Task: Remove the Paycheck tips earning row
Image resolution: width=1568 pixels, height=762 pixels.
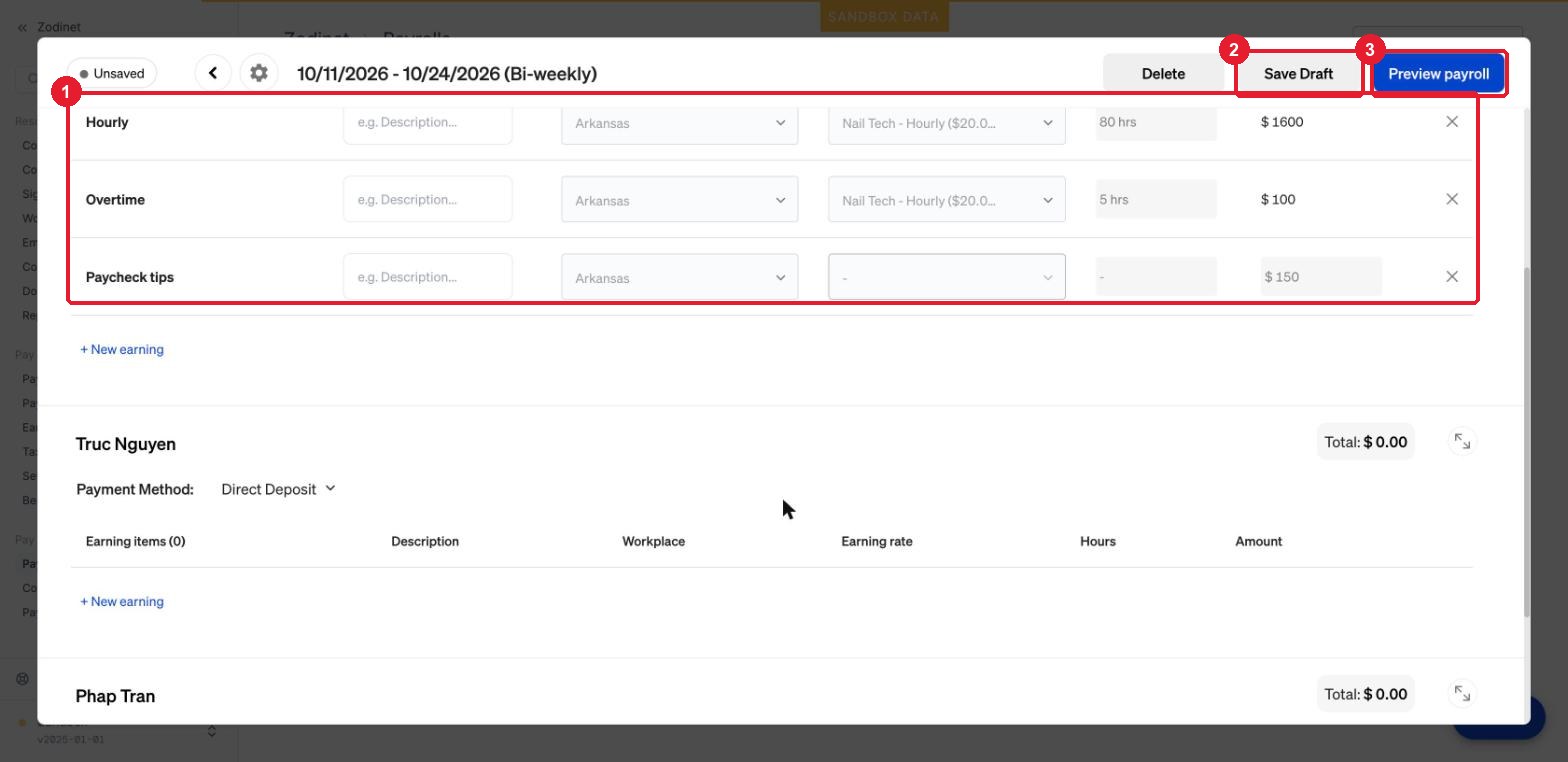Action: pos(1452,277)
